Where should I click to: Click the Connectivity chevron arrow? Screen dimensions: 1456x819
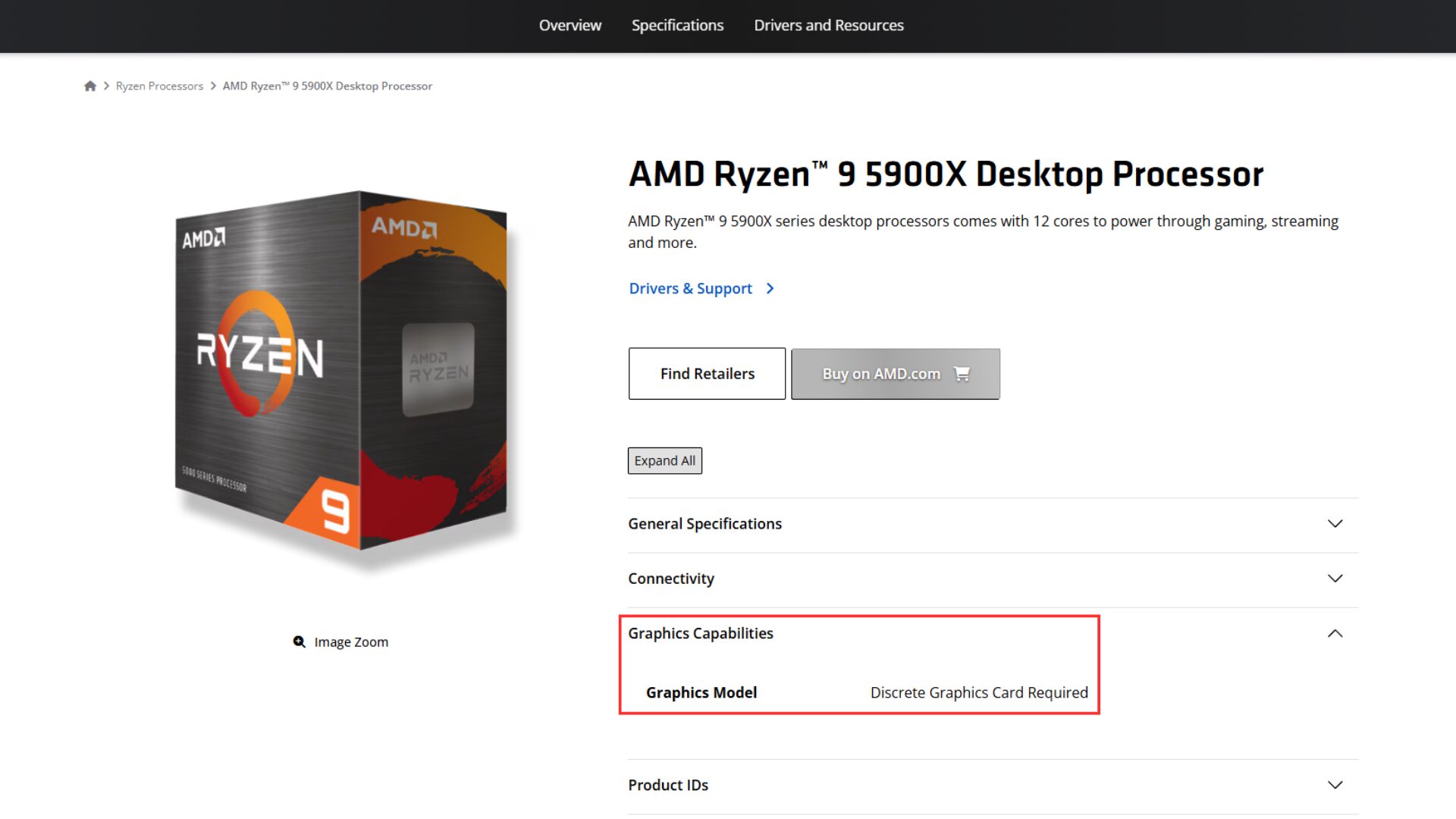[1335, 579]
